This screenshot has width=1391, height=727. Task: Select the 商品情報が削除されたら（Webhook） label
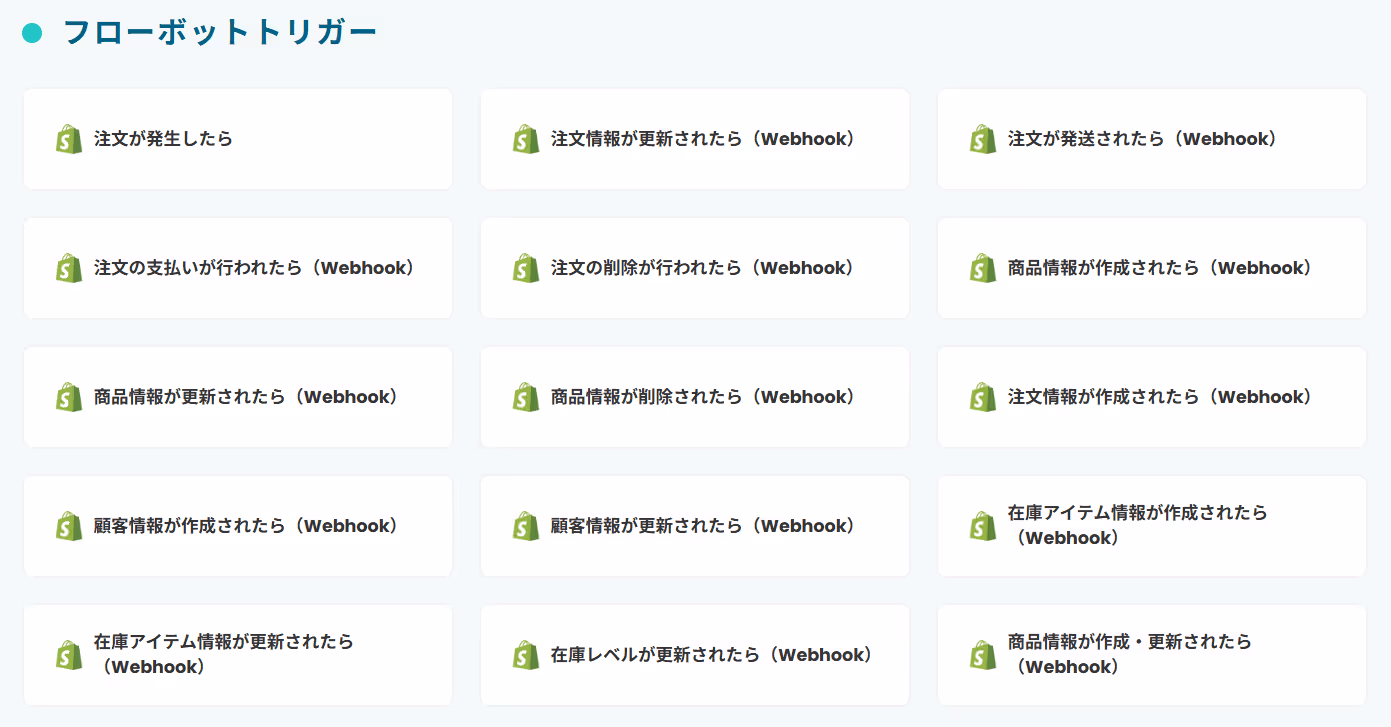[706, 397]
